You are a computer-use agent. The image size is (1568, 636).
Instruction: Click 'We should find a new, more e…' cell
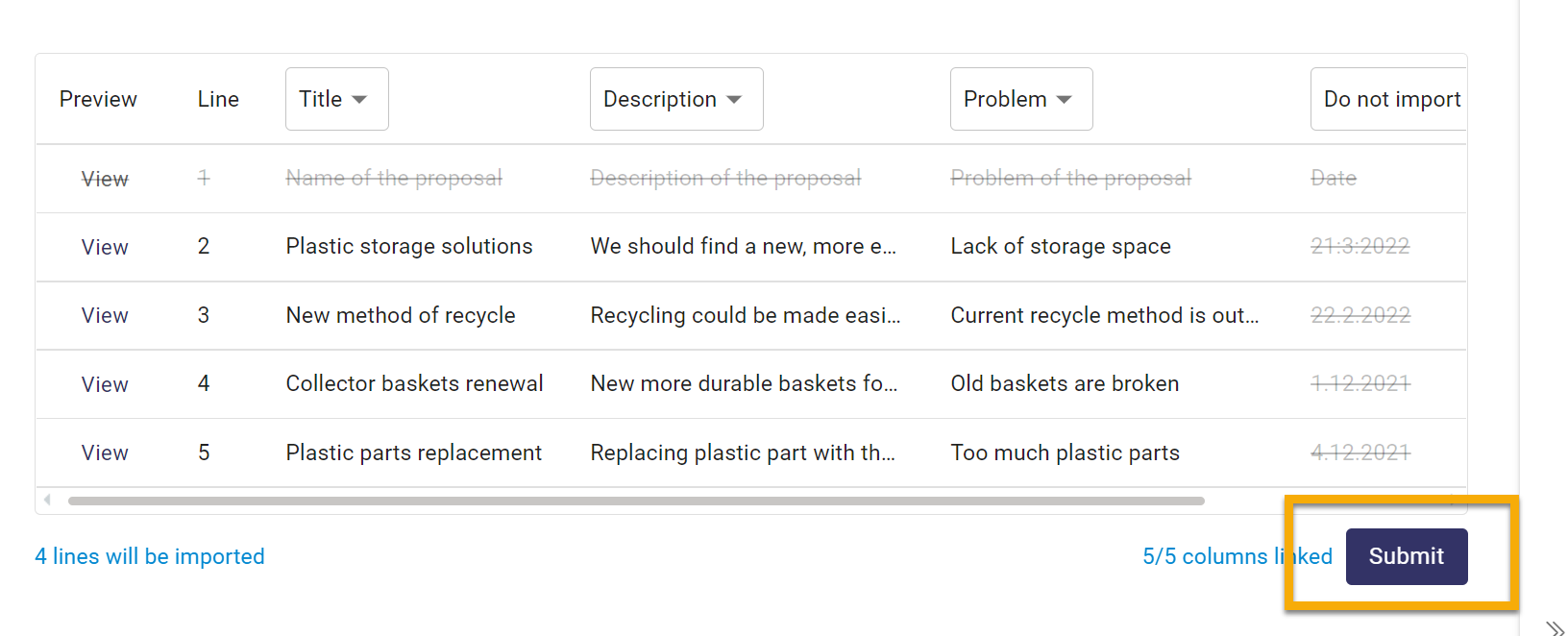[744, 246]
